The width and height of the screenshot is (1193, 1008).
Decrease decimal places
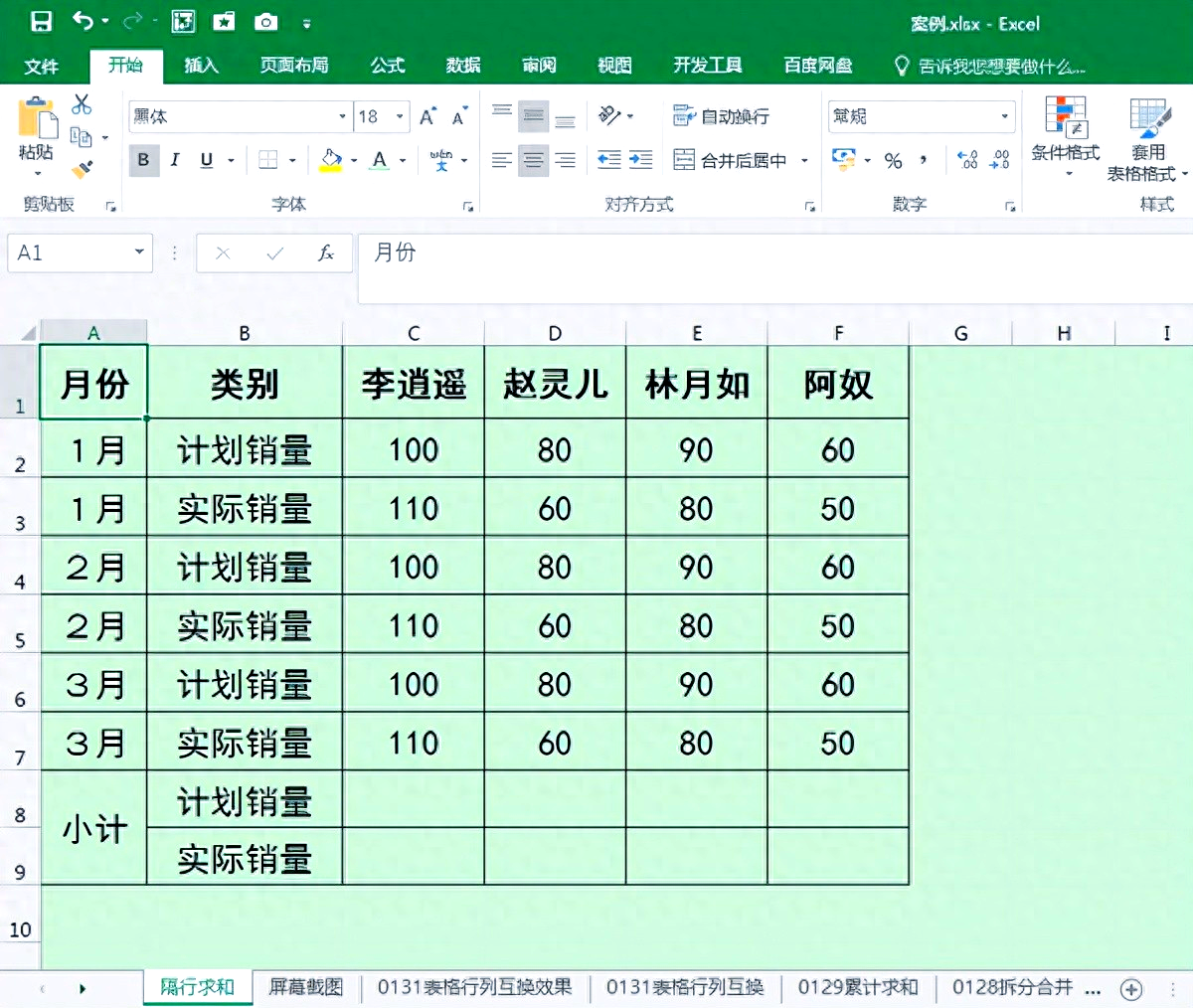(x=1000, y=160)
